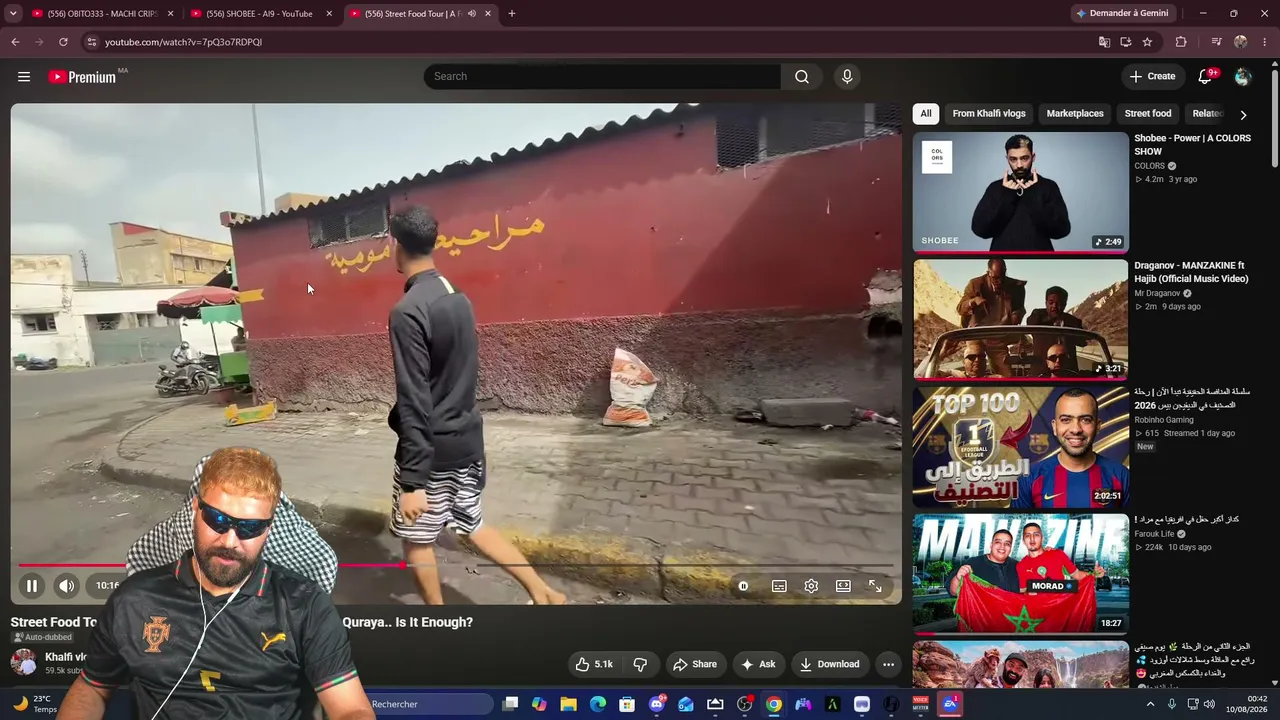The image size is (1280, 720).
Task: Show hidden system tray icons
Action: pos(1150,705)
